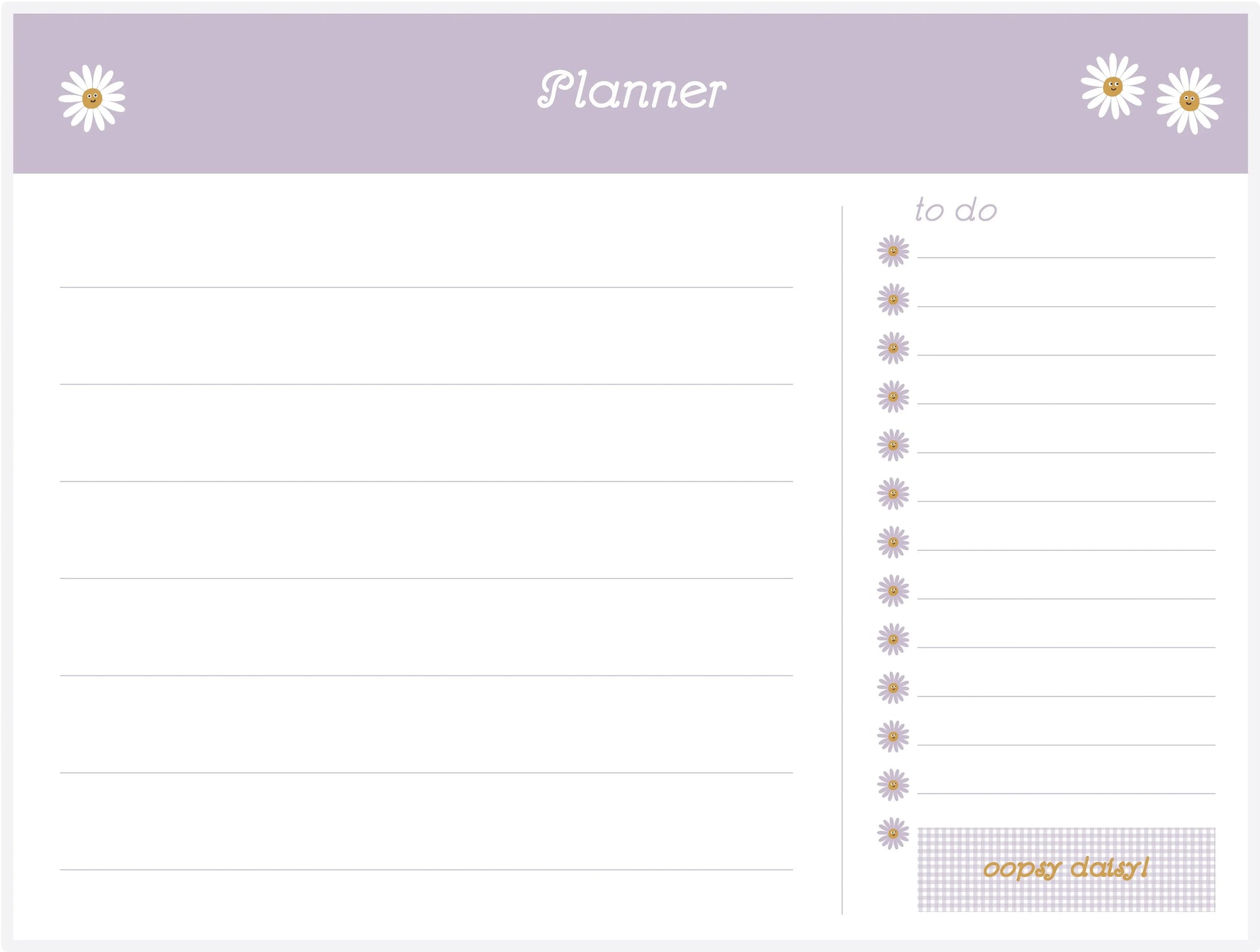Image resolution: width=1260 pixels, height=952 pixels.
Task: Check off the fifth daisy bullet in the to-do list
Action: pos(893,445)
